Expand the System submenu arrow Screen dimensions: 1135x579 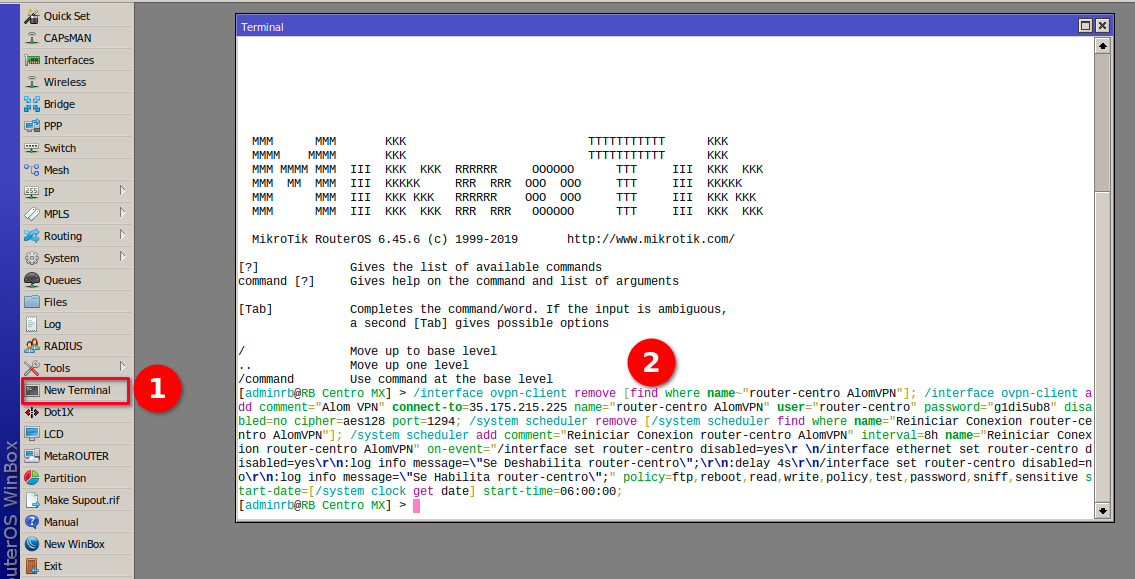tap(122, 257)
